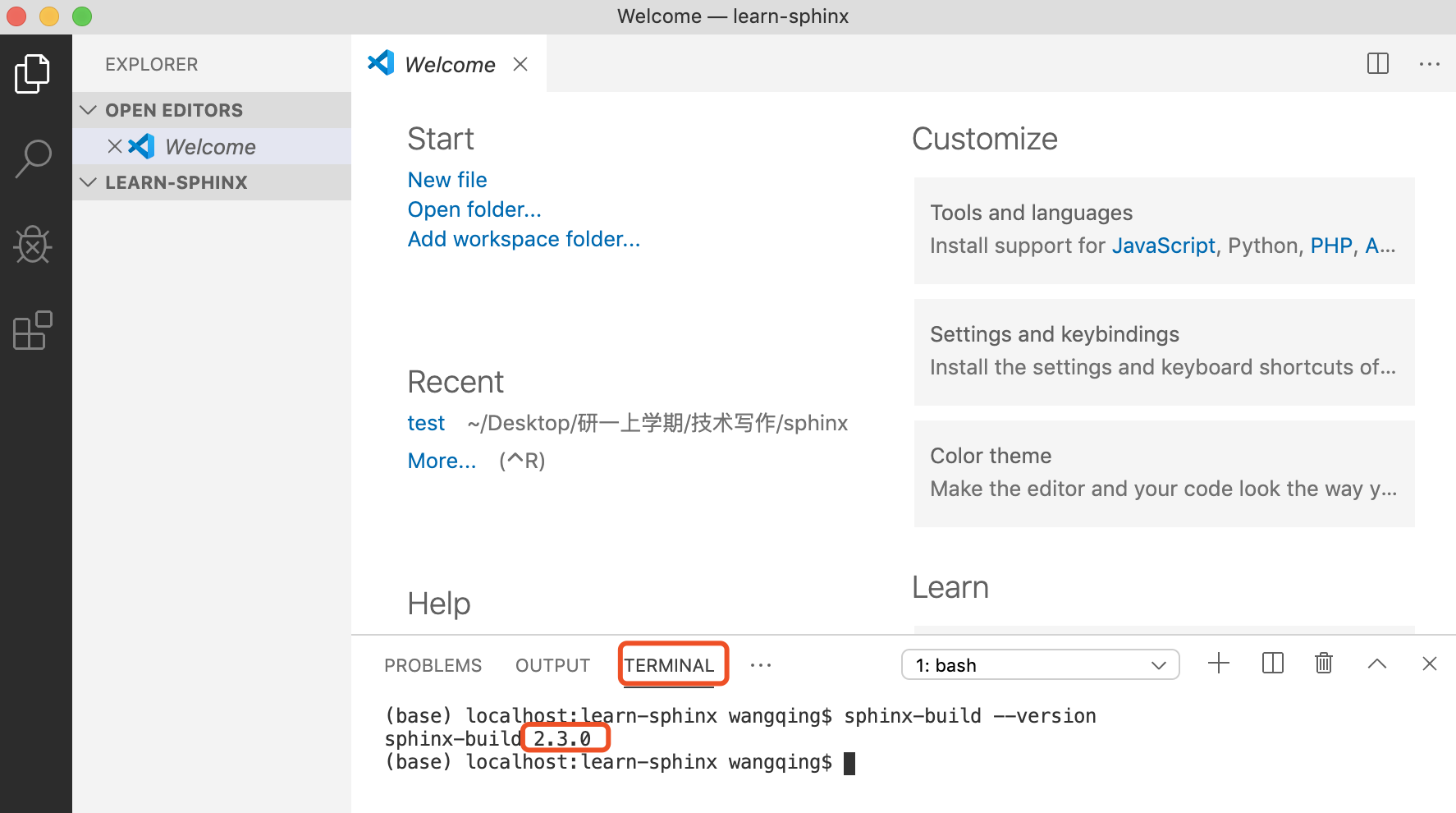Open the Debug view in activity bar

pyautogui.click(x=33, y=245)
